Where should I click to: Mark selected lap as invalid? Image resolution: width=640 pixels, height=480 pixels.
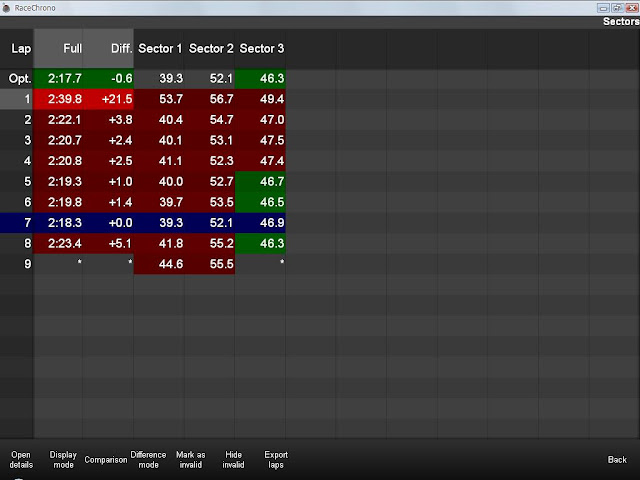(191, 460)
